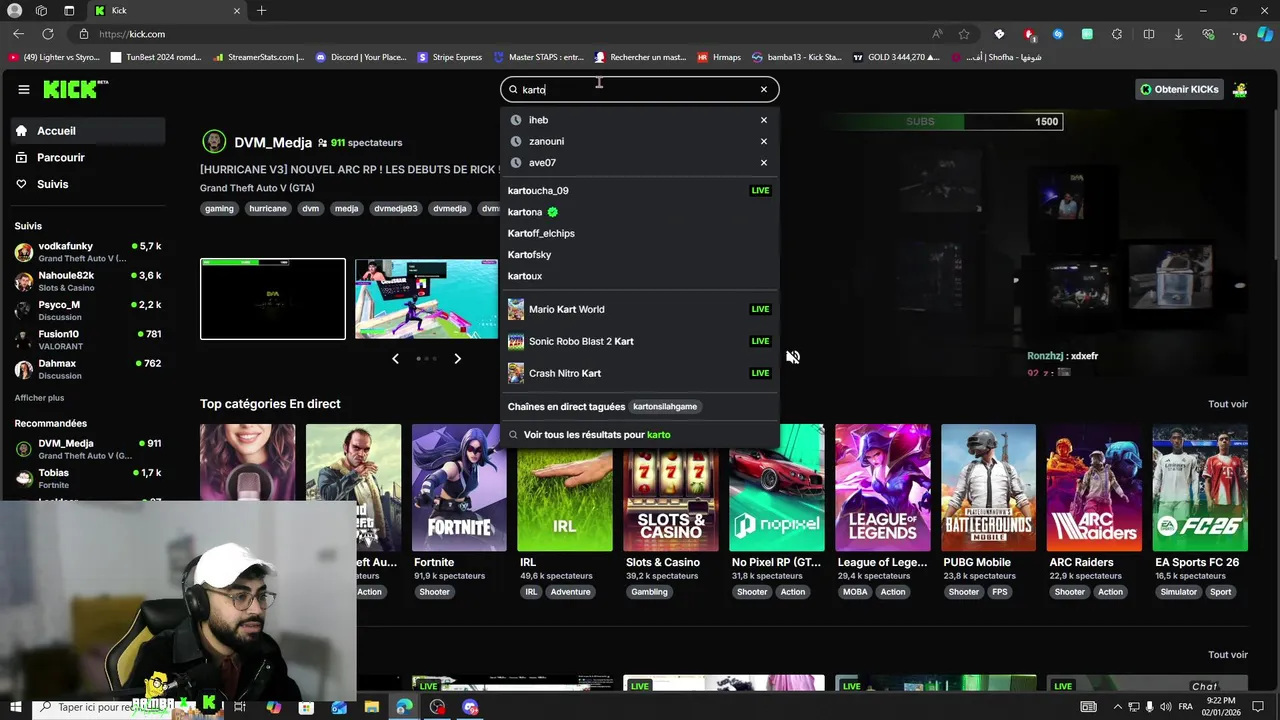Open followed channel vodkafunky
Image resolution: width=1280 pixels, height=720 pixels.
[x=87, y=251]
